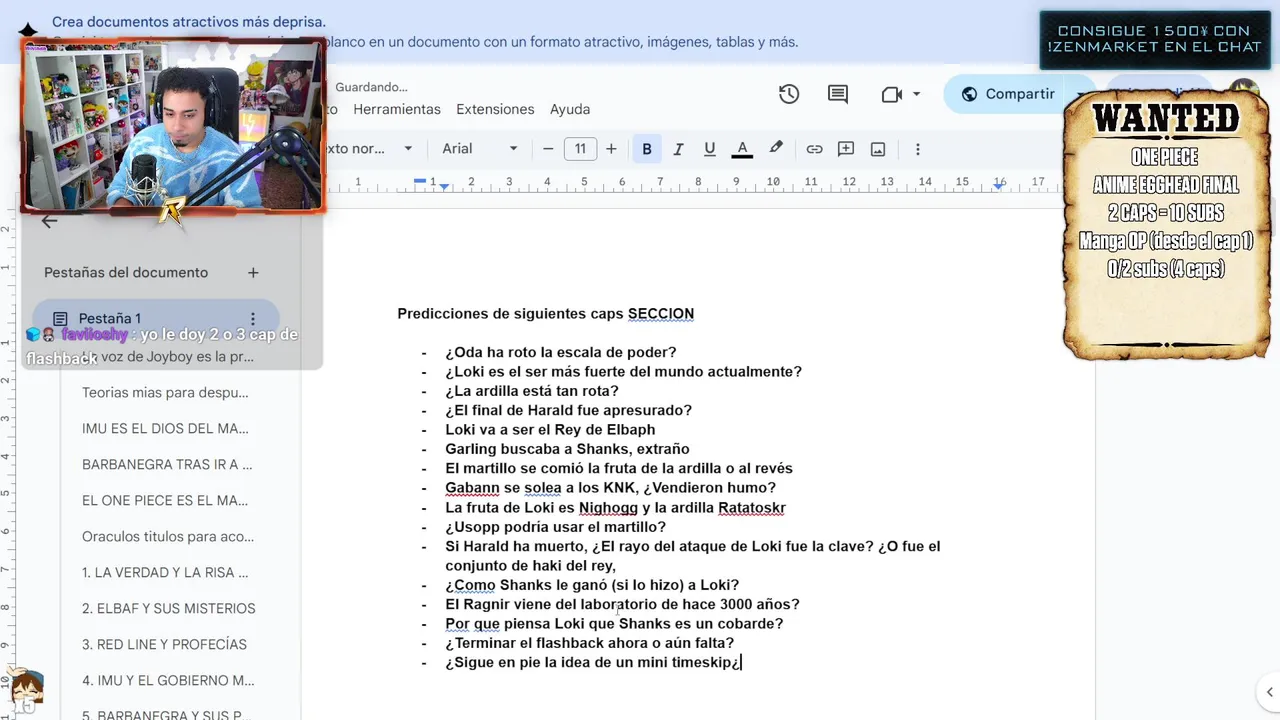
Task: Toggle bold formatting
Action: click(x=647, y=149)
